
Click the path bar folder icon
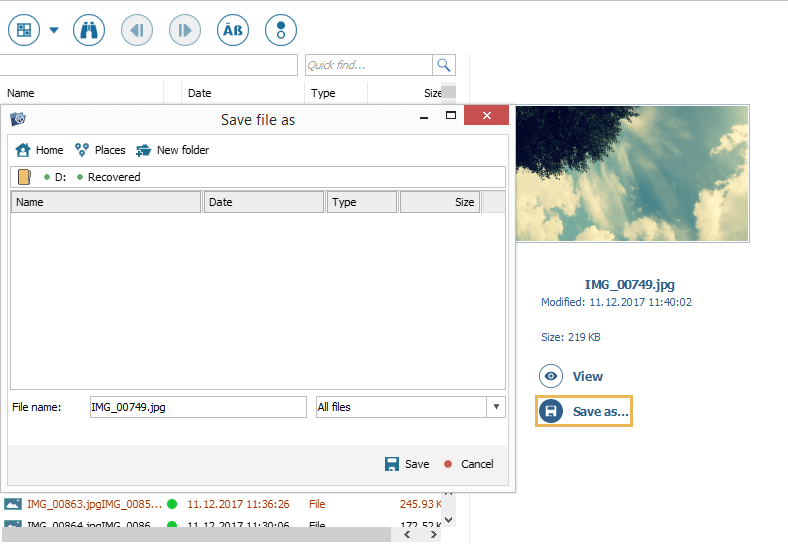(24, 177)
